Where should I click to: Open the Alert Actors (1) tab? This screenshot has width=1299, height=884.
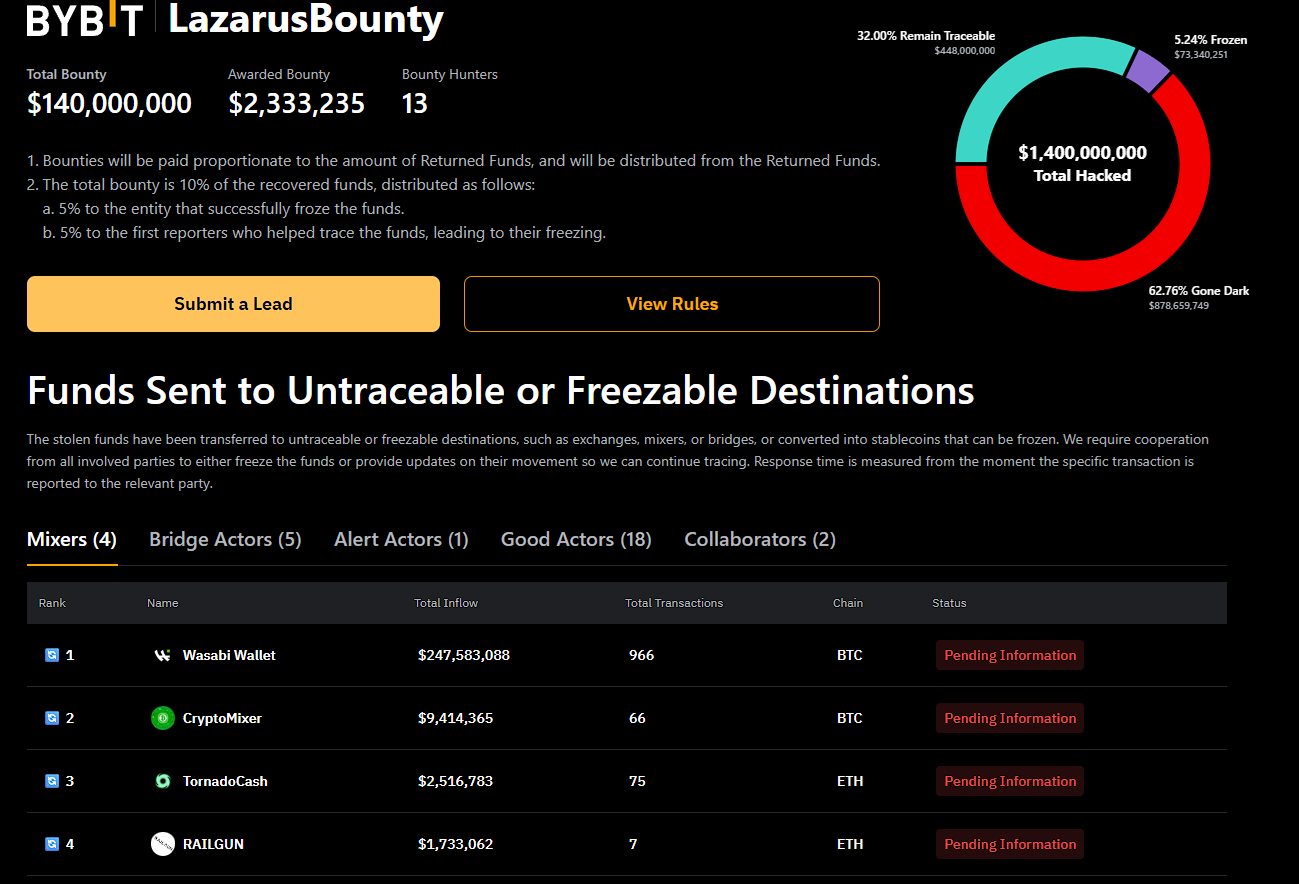[x=401, y=539]
